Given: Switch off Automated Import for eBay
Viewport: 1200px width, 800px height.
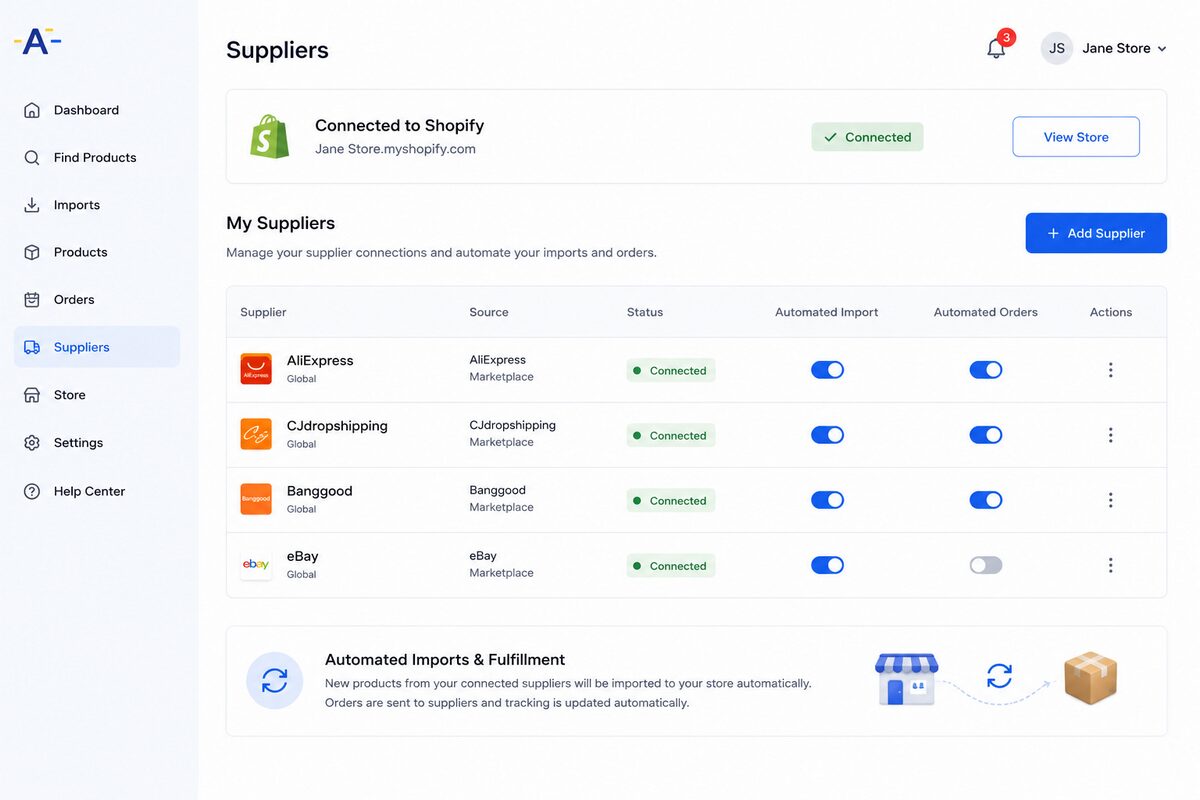Looking at the screenshot, I should tap(827, 565).
